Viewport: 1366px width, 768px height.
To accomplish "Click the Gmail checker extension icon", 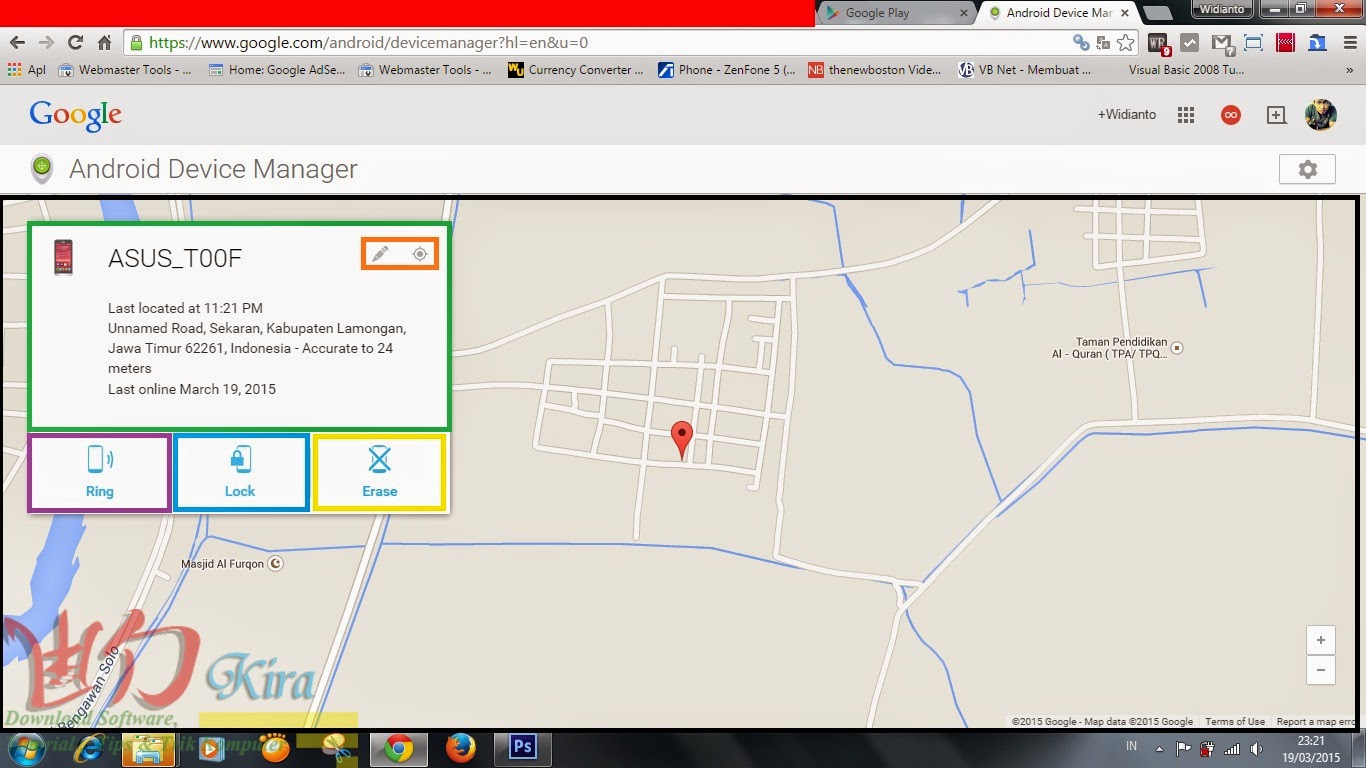I will click(x=1220, y=43).
